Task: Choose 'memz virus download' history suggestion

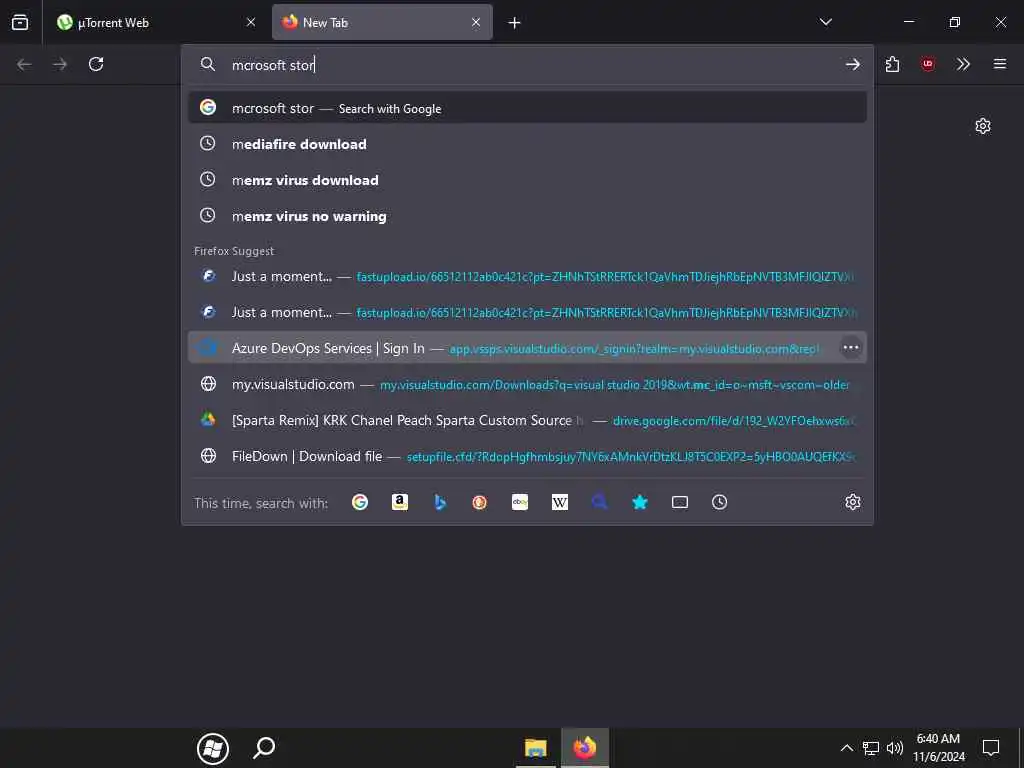Action: (527, 180)
